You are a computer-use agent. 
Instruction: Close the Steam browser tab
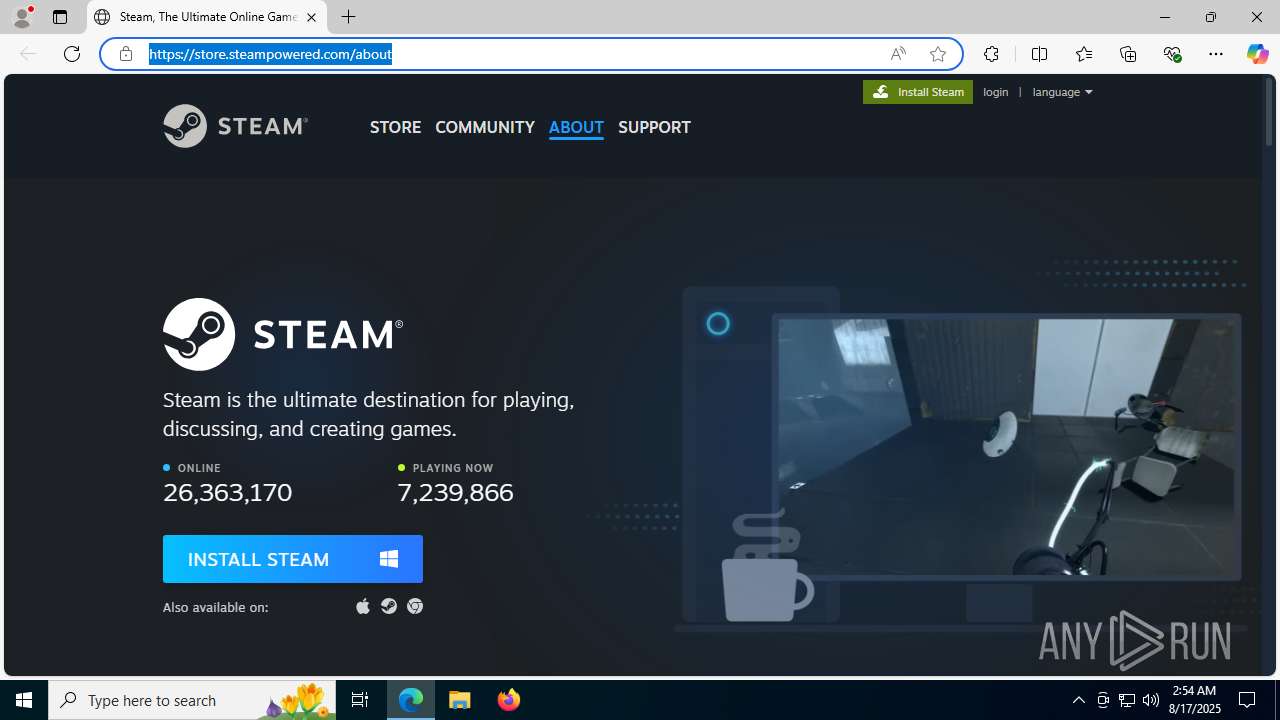tap(311, 17)
